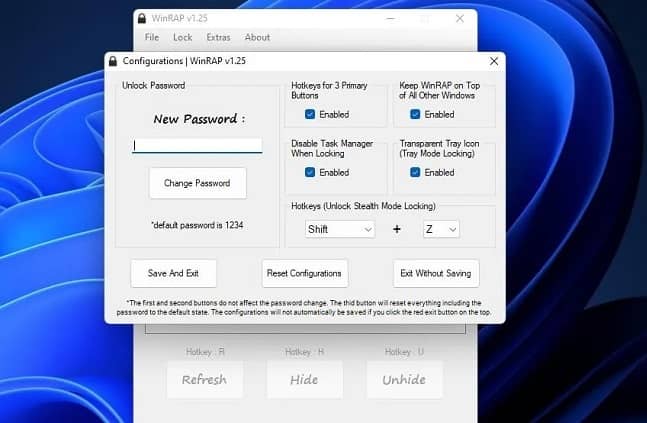Toggle Transparent Tray Icon checkbox
The width and height of the screenshot is (647, 423).
[x=415, y=173]
